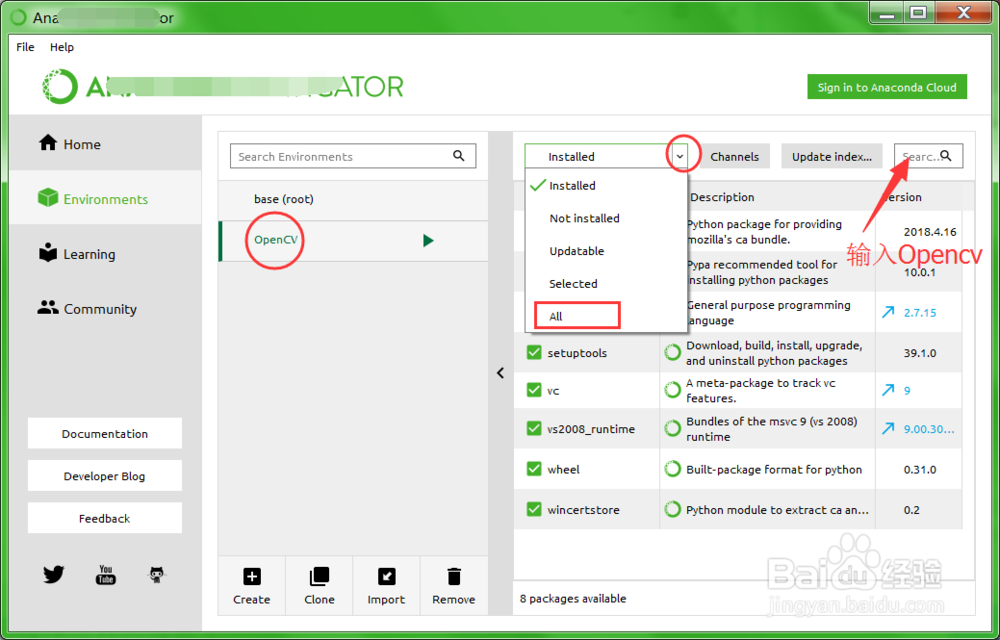1000x640 pixels.
Task: Click the Clone environment button
Action: [x=319, y=586]
